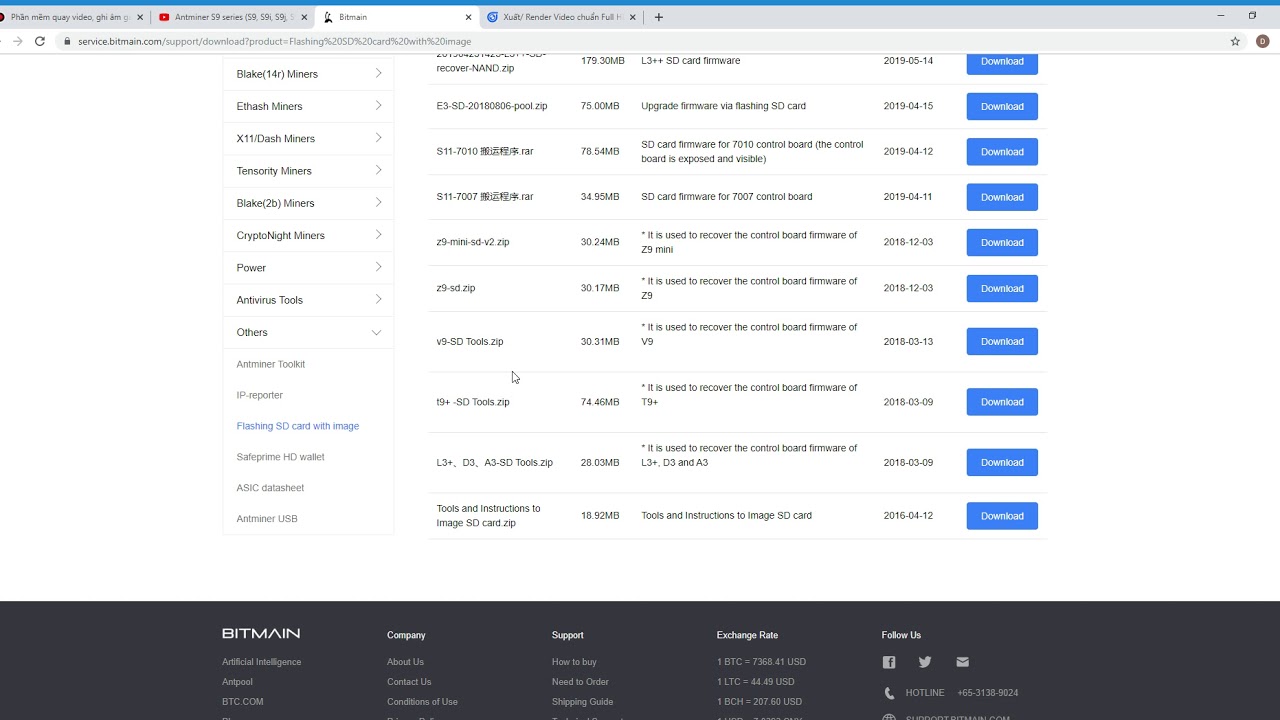1280x720 pixels.
Task: Click the BITMAIN footer logo
Action: tap(261, 633)
